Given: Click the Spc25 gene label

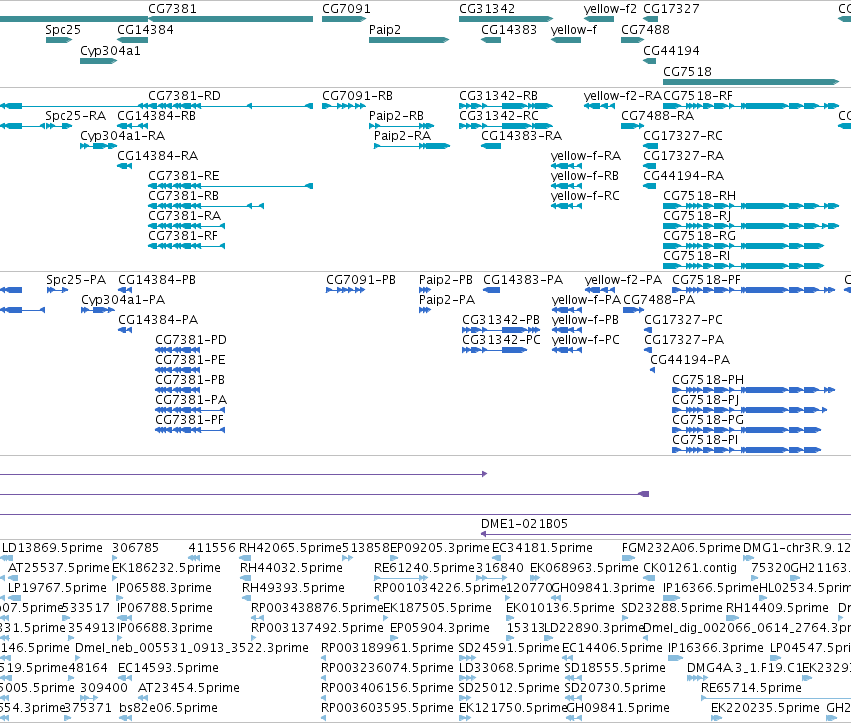Looking at the screenshot, I should [x=63, y=29].
